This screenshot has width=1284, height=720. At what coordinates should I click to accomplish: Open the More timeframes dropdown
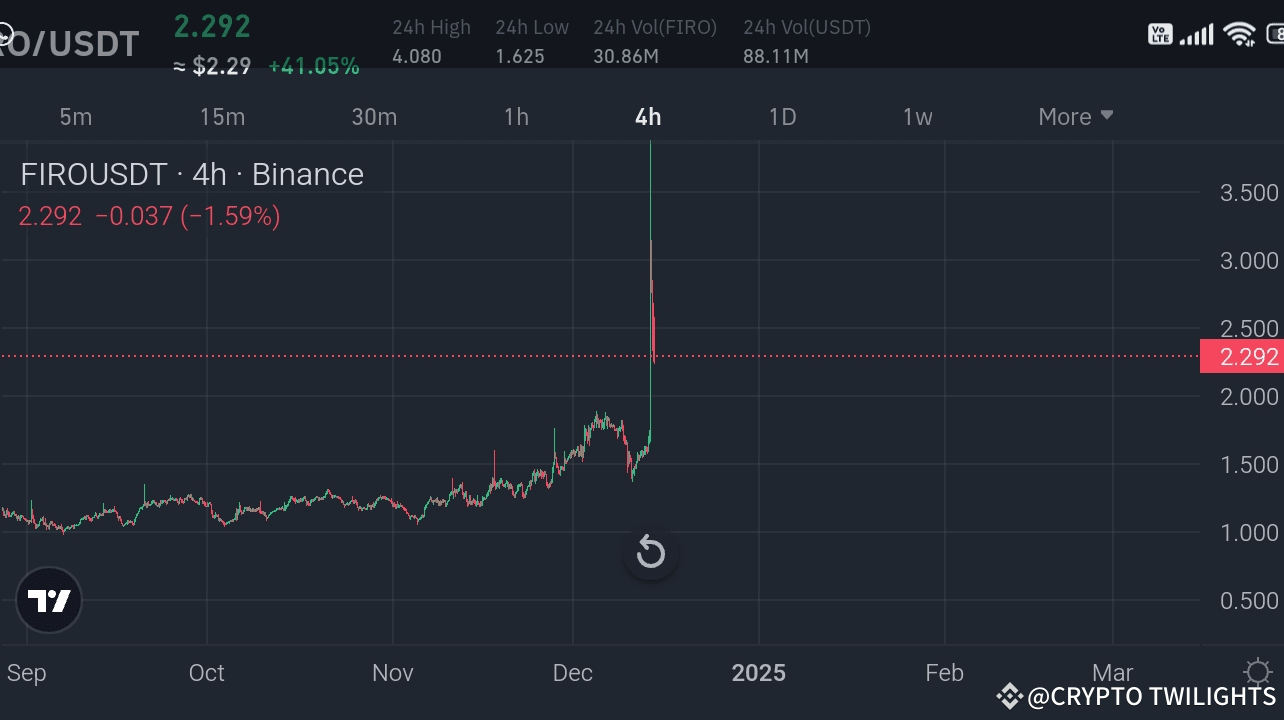click(x=1075, y=116)
